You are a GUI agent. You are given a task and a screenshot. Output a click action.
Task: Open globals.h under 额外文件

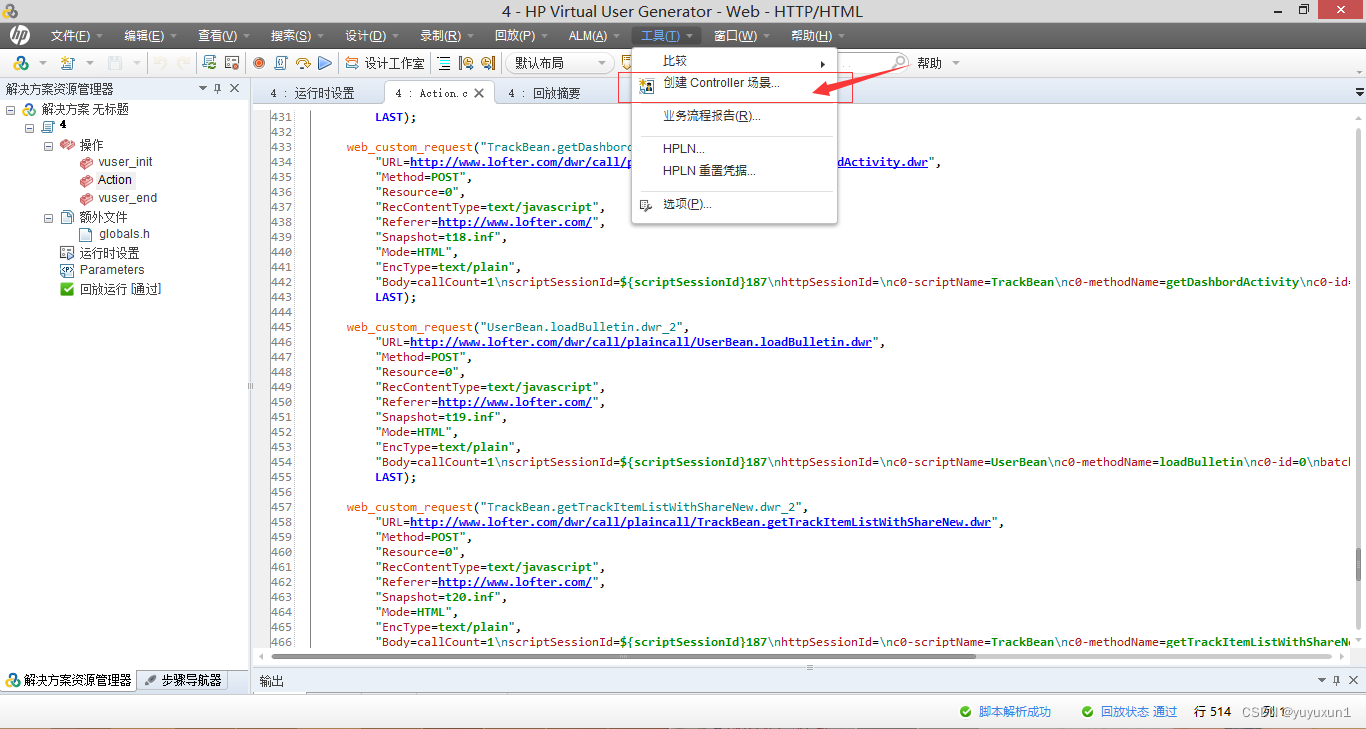(x=124, y=234)
